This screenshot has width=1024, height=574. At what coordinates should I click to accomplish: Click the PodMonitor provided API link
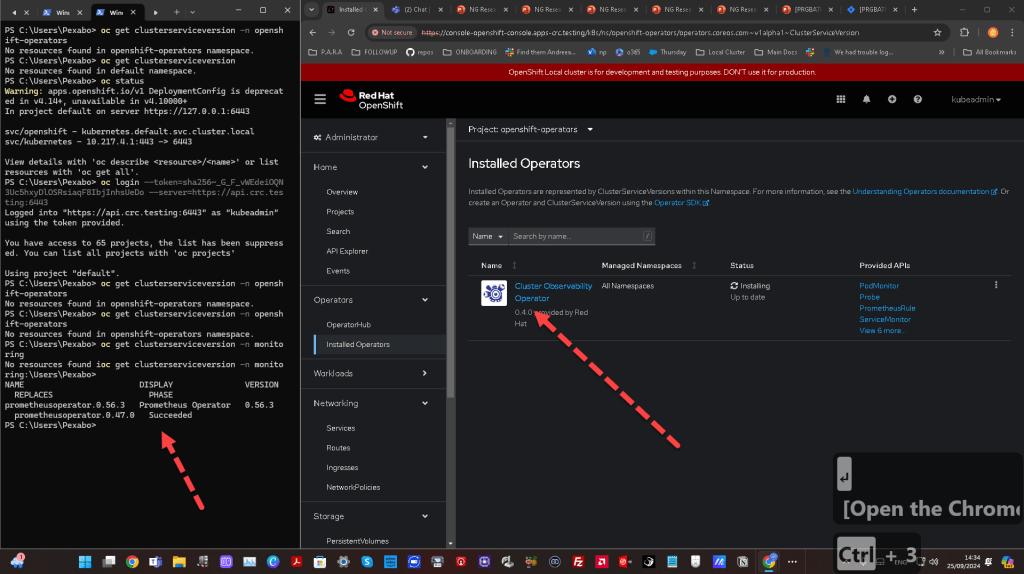(x=879, y=285)
